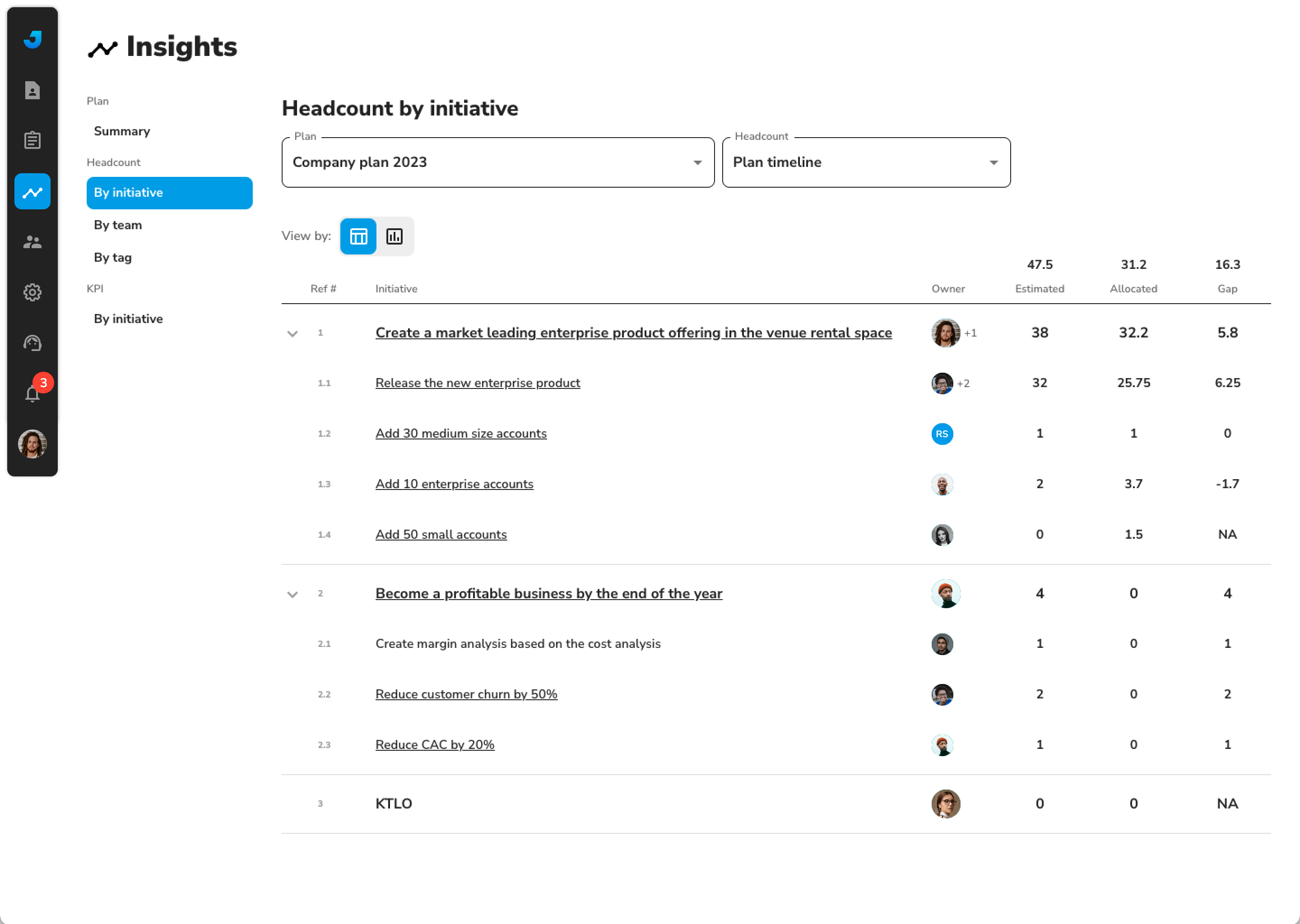Image resolution: width=1300 pixels, height=924 pixels.
Task: Open the clipboard plans sidebar icon
Action: tap(32, 140)
